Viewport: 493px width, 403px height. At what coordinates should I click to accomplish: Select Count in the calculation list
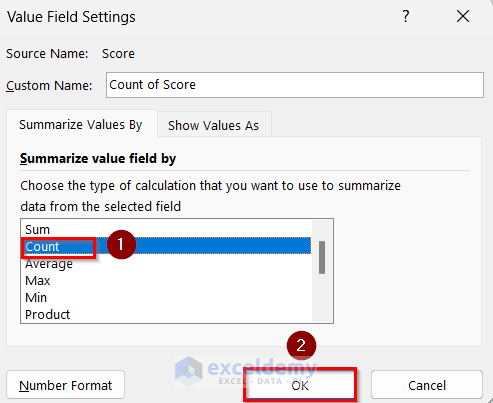(167, 246)
